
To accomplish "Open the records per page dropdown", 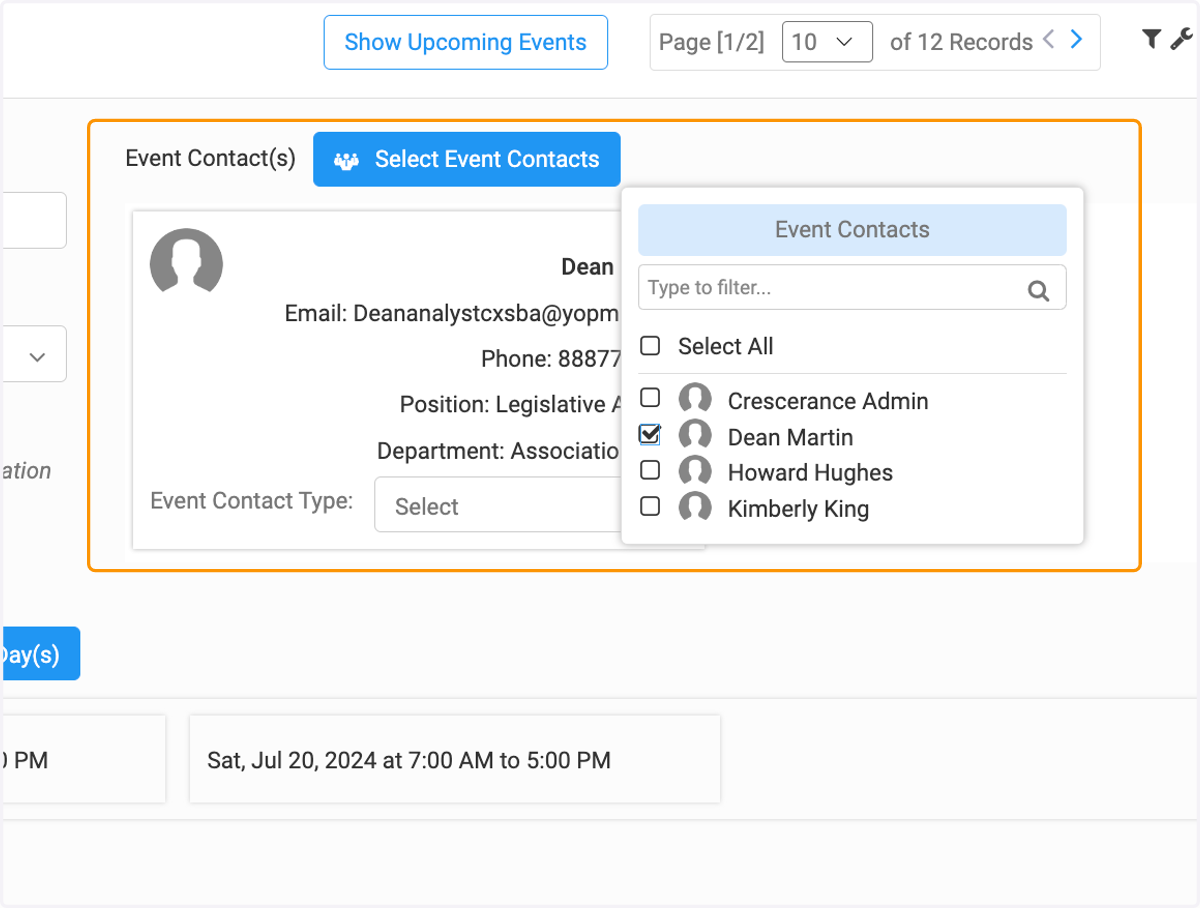I will click(827, 42).
